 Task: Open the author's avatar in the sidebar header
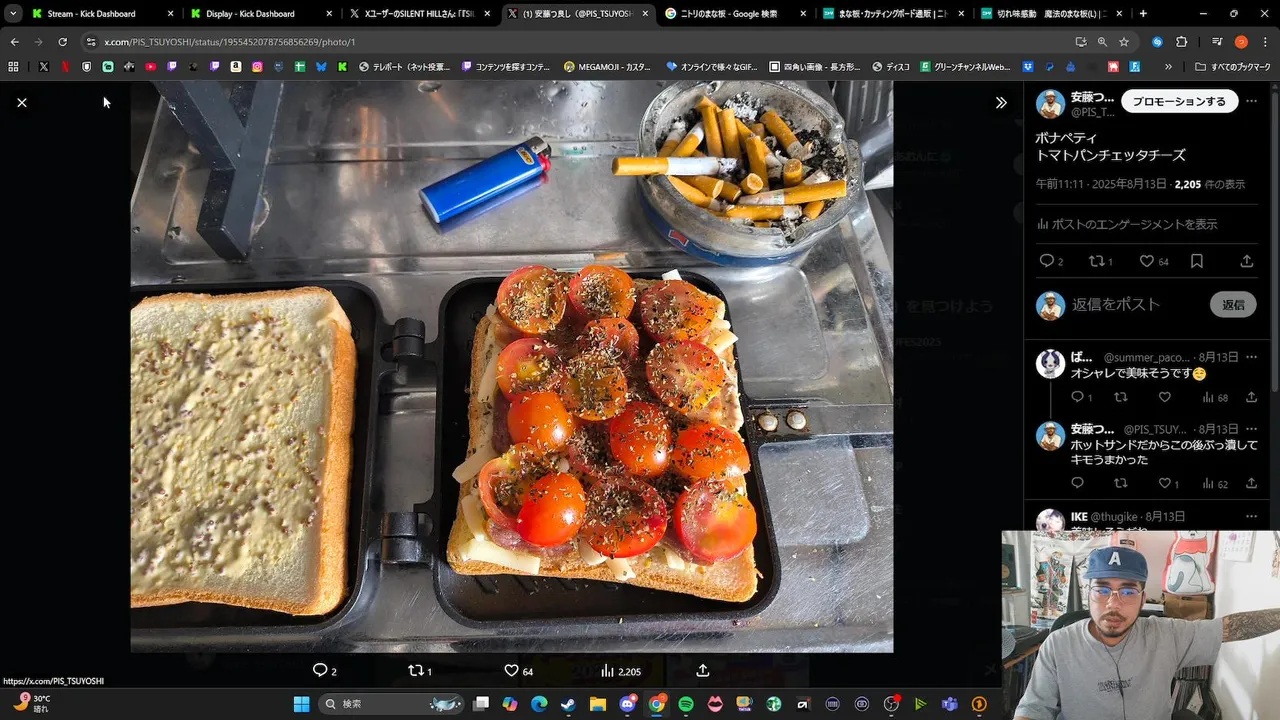[1050, 103]
